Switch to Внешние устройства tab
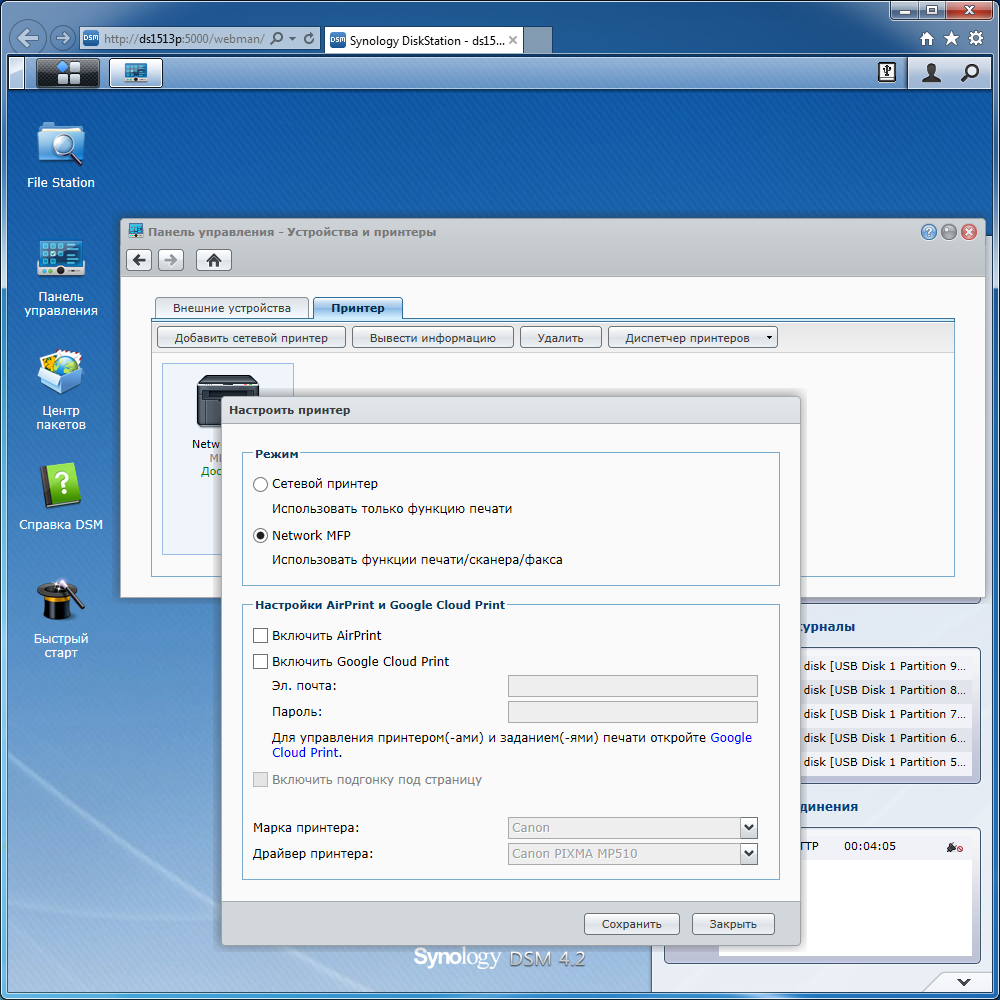Image resolution: width=1000 pixels, height=1000 pixels. [232, 308]
